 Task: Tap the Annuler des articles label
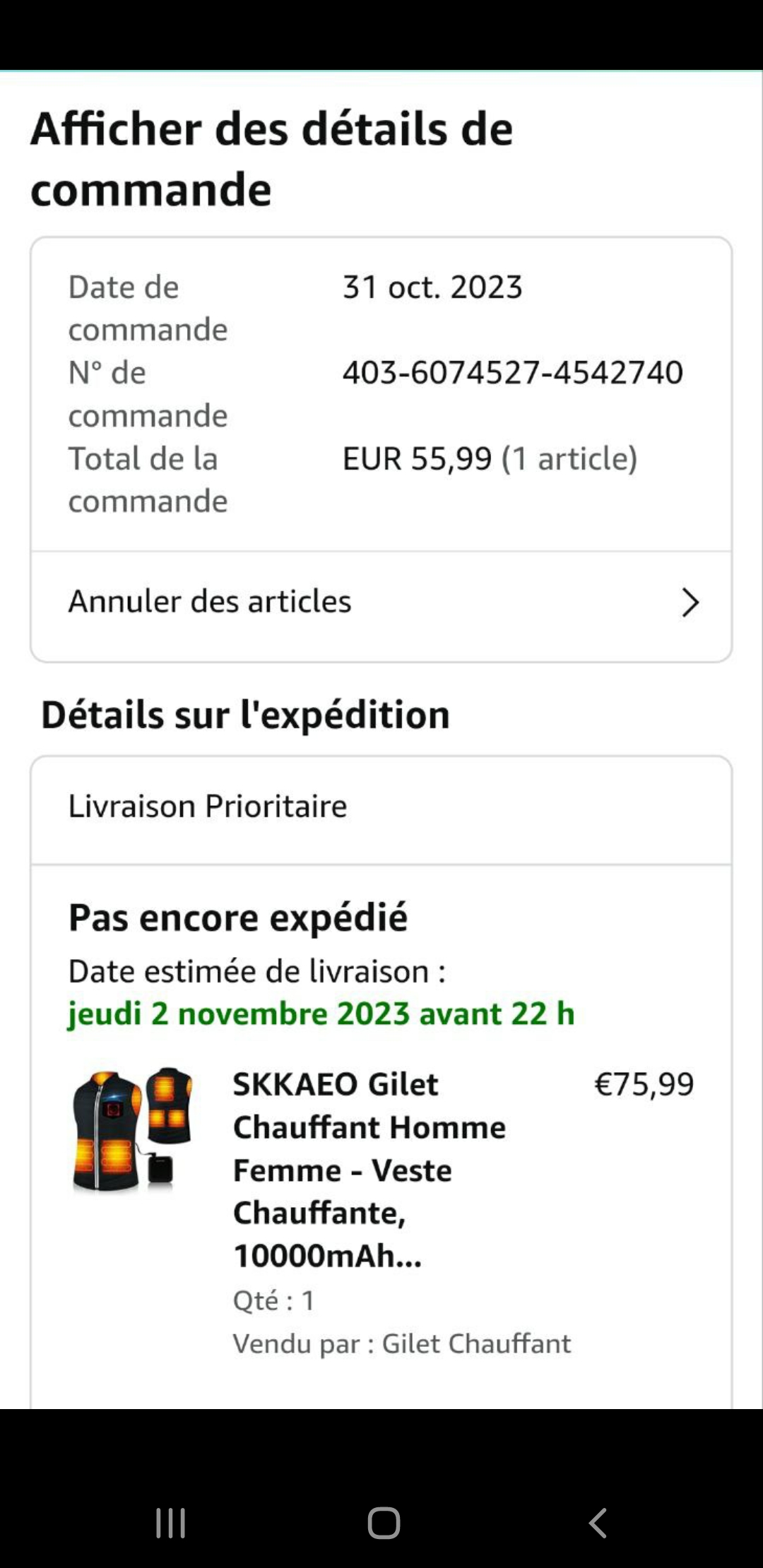tap(210, 602)
